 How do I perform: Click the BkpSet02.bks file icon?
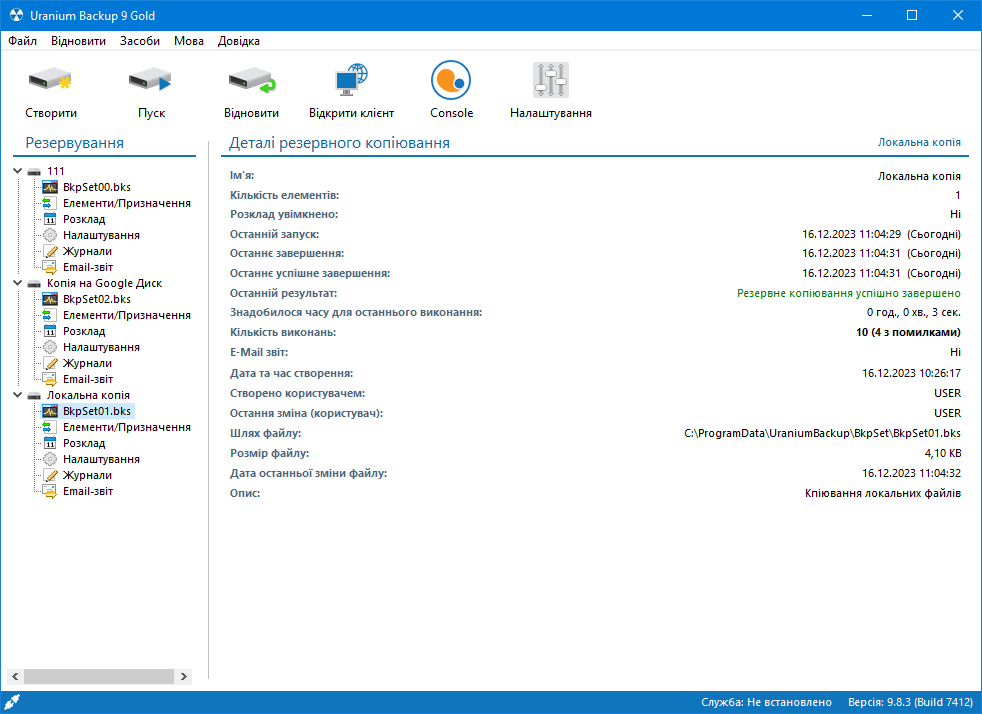(50, 299)
